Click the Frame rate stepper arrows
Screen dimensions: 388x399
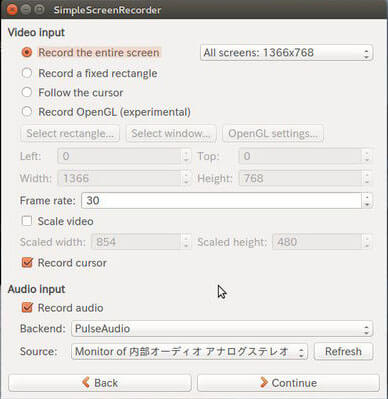coord(367,200)
